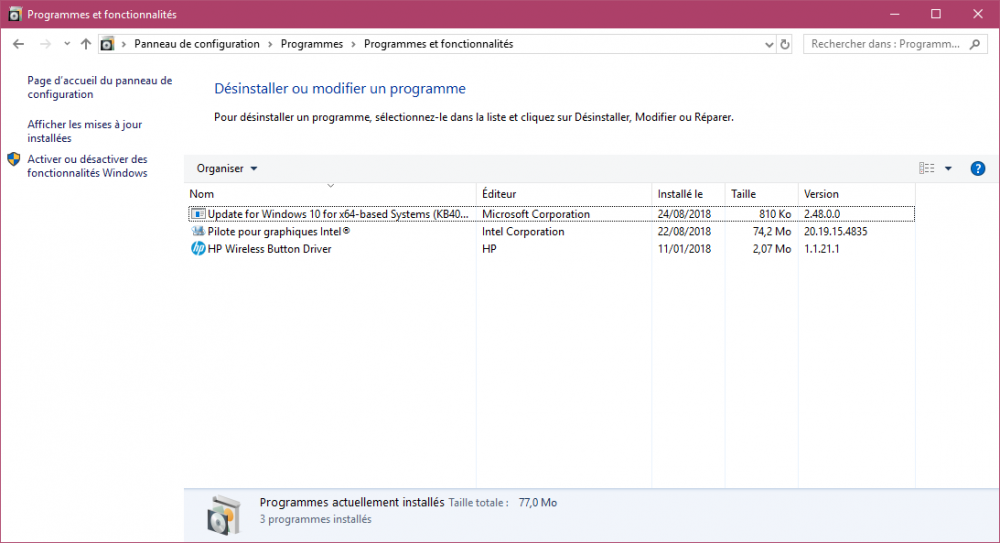Click Intel Corporation publisher cell
The height and width of the screenshot is (543, 1000).
523,232
